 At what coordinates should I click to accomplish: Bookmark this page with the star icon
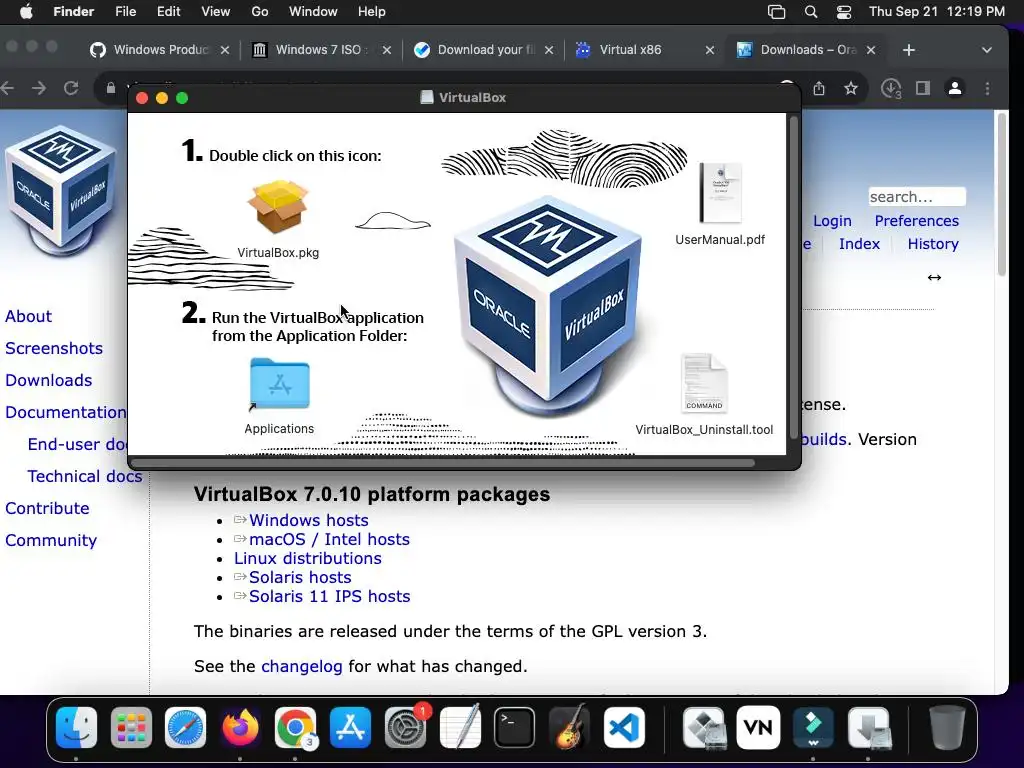pos(850,88)
